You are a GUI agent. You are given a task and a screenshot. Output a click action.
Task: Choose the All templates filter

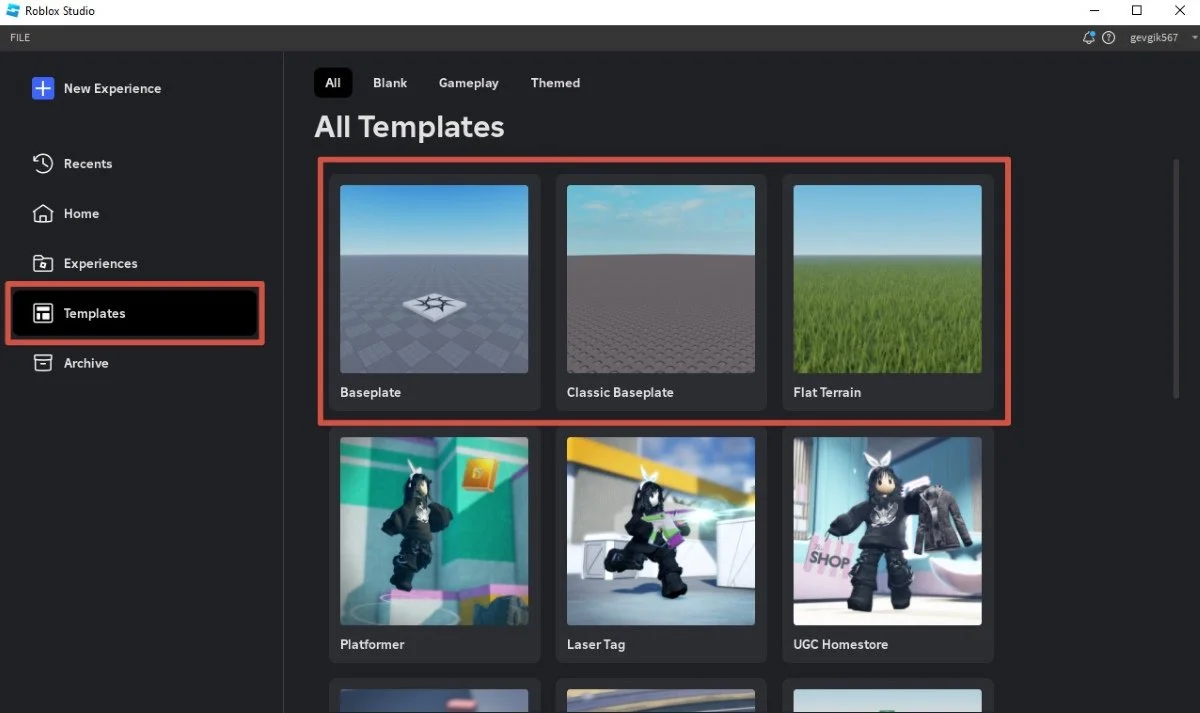333,83
